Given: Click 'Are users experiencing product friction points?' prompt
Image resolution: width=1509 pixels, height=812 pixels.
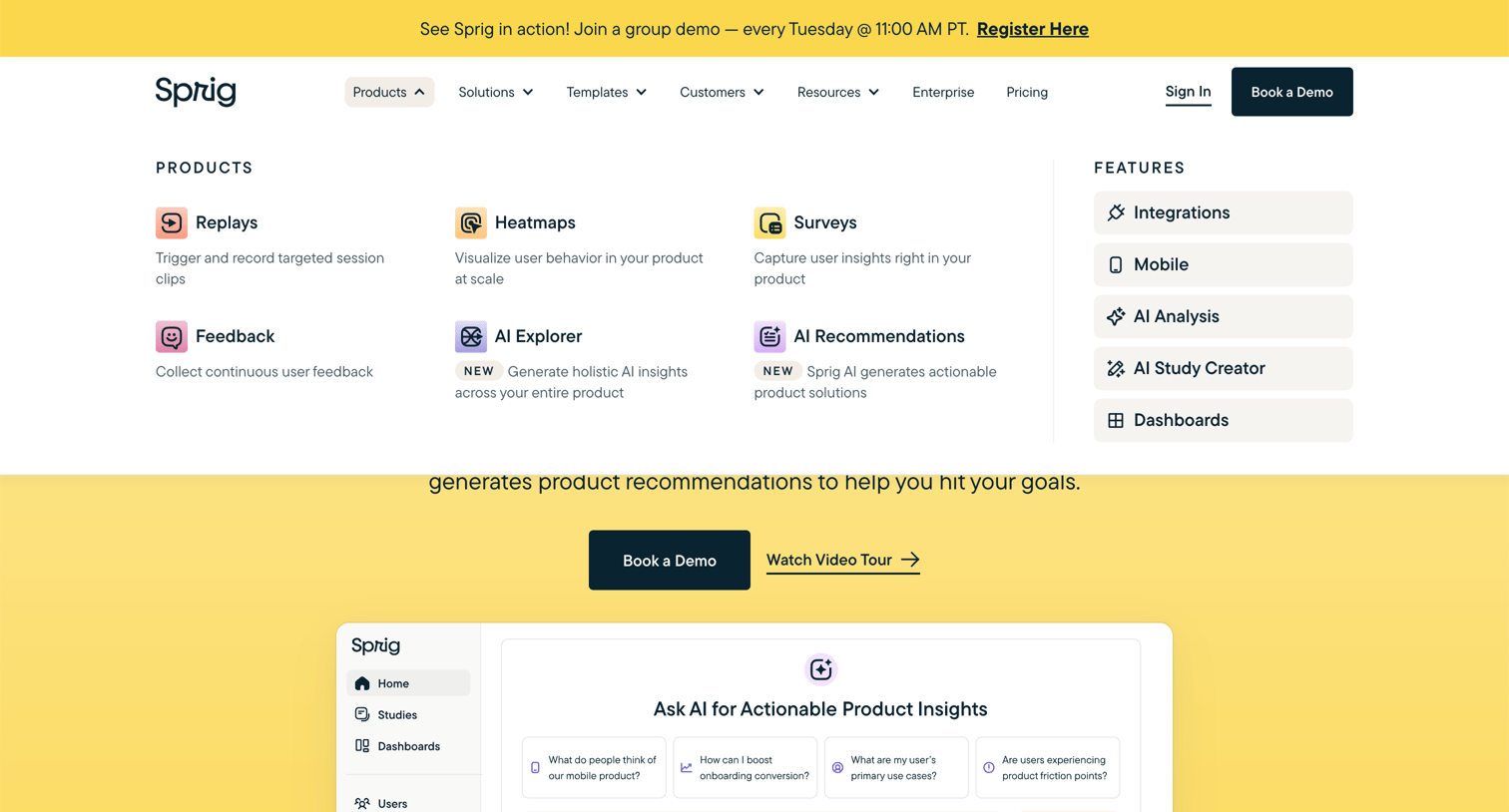Looking at the screenshot, I should coord(1047,767).
